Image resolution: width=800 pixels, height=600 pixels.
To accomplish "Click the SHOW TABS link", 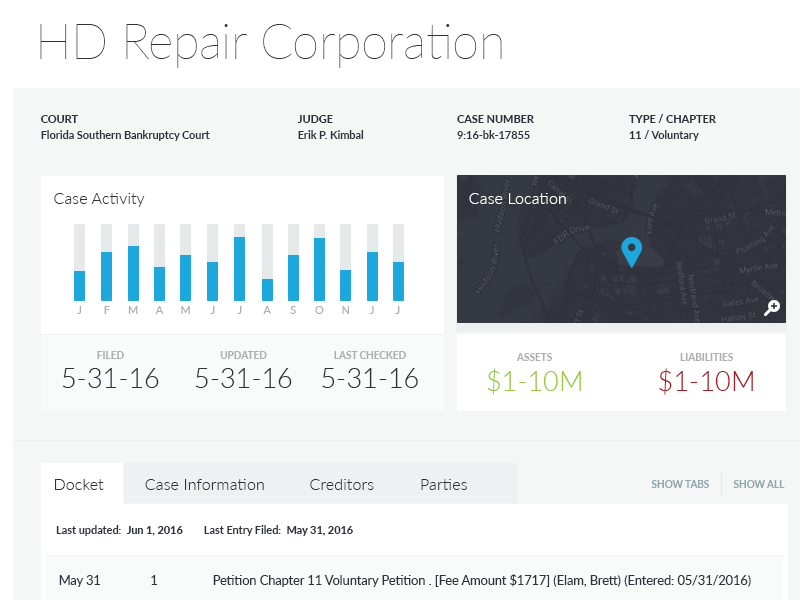I will 680,484.
